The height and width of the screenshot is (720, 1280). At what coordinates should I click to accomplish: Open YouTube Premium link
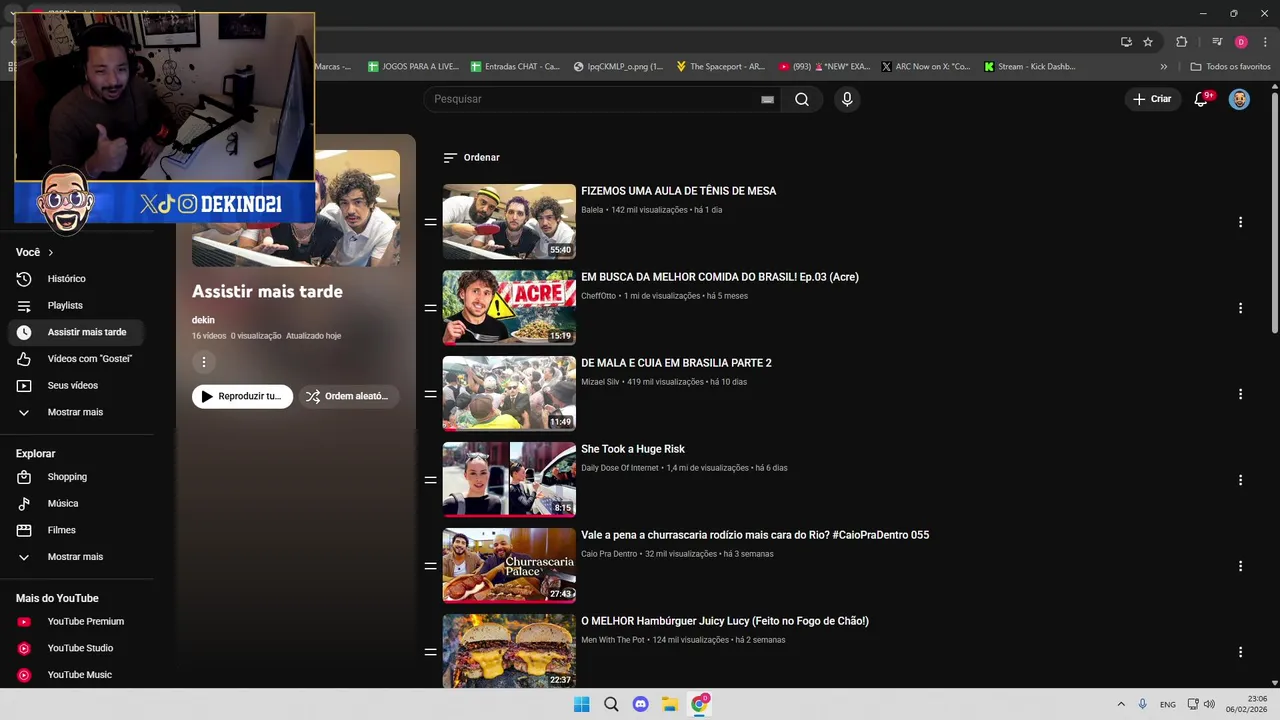[75, 621]
